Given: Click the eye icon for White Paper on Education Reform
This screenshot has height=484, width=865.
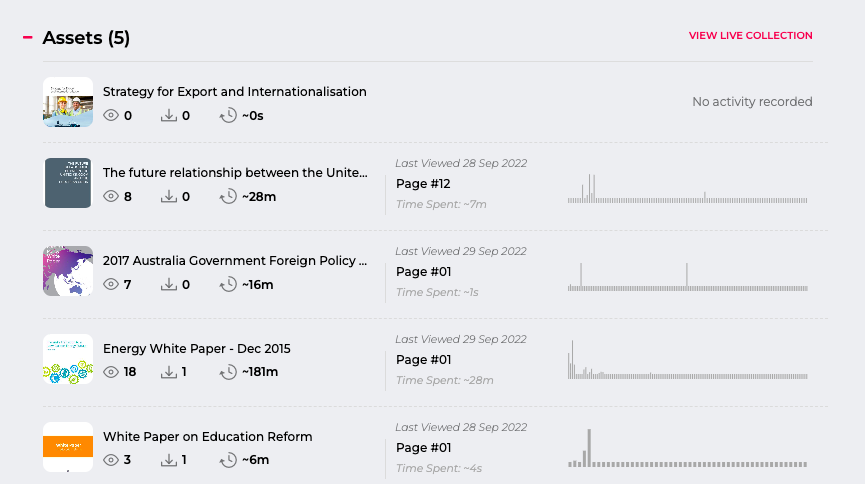Looking at the screenshot, I should [111, 460].
